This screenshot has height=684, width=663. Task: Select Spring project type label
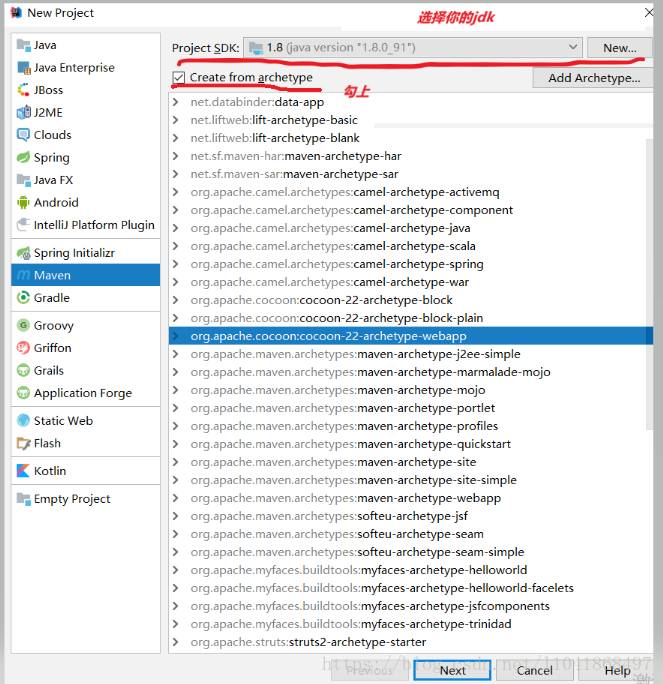pyautogui.click(x=51, y=157)
